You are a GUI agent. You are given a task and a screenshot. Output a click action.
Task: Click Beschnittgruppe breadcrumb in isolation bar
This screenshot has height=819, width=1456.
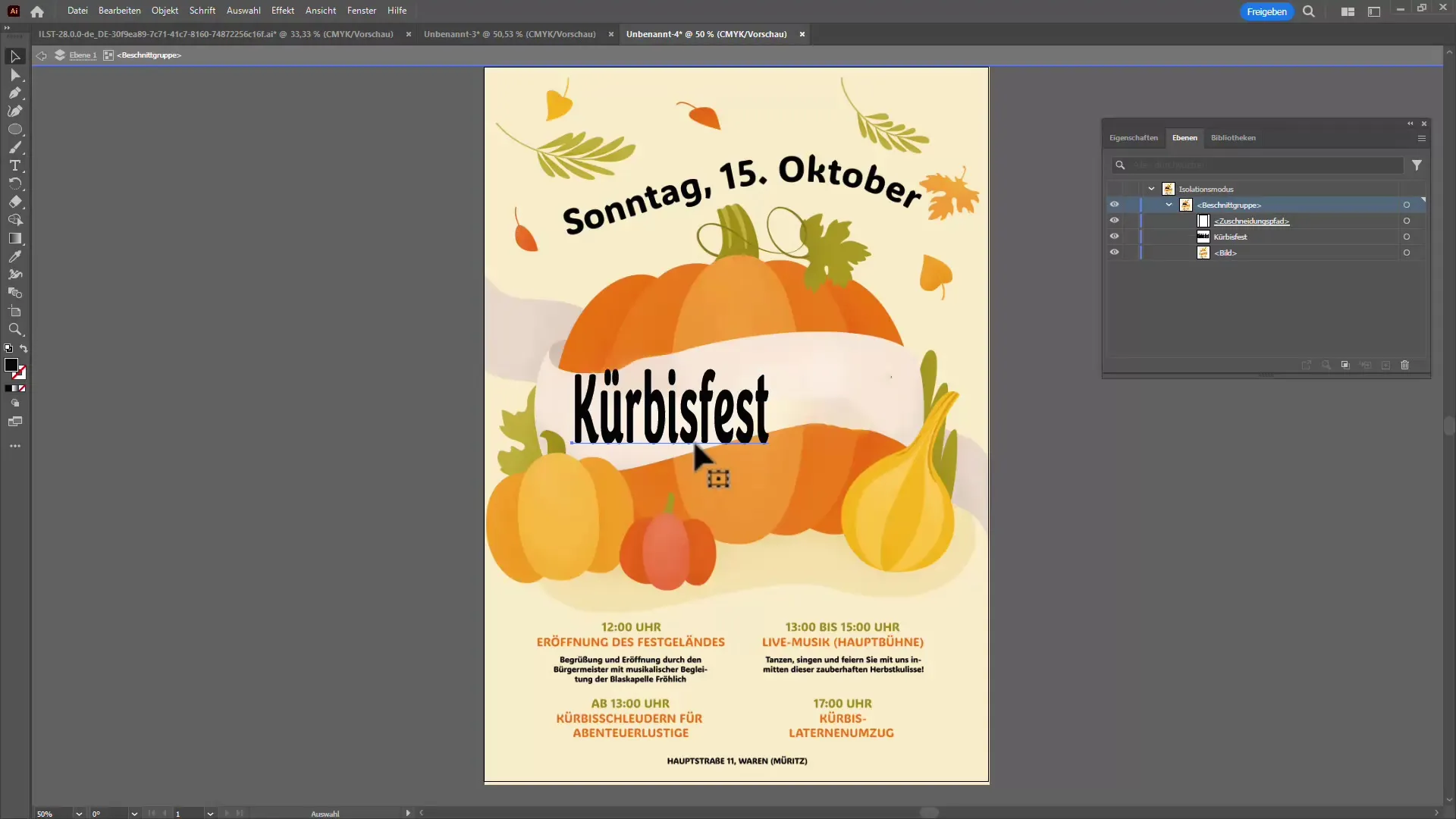pos(149,55)
